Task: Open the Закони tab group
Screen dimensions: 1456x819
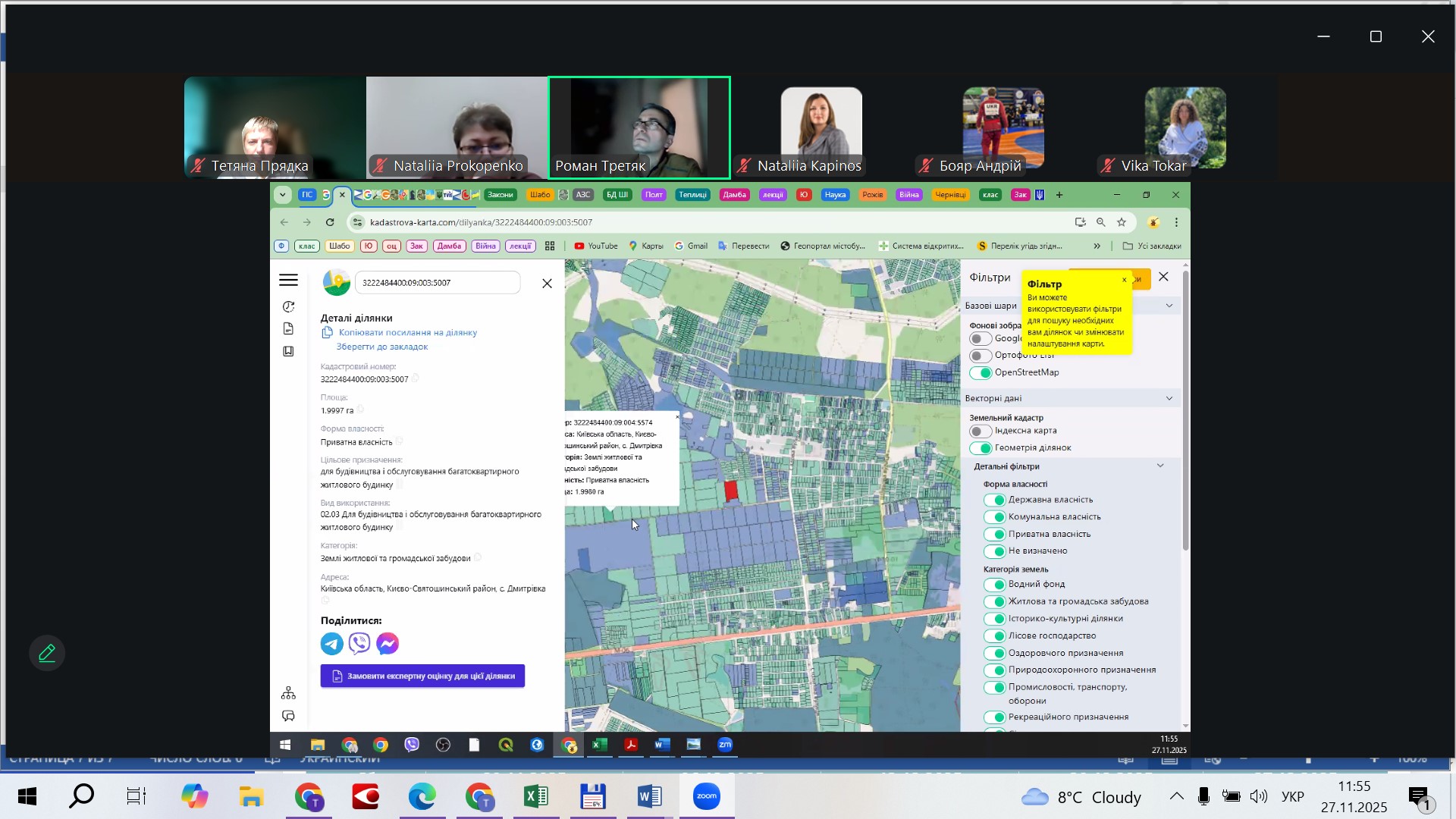Action: 500,195
